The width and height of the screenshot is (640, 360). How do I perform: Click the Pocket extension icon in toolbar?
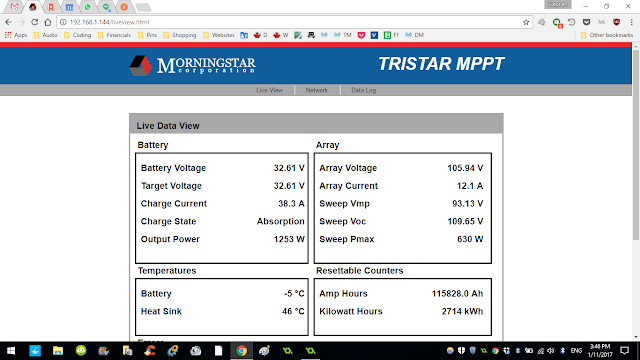(x=587, y=22)
